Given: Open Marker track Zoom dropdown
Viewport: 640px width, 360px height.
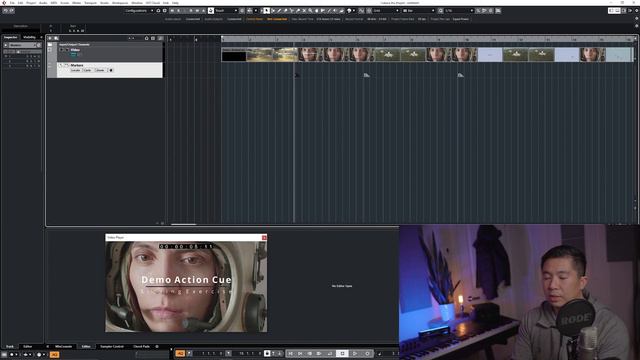Looking at the screenshot, I should (100, 70).
